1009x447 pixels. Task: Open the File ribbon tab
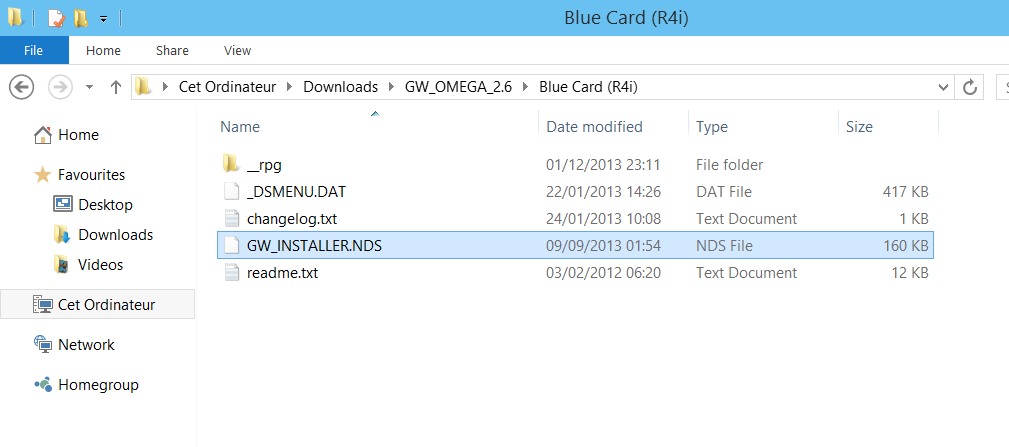[33, 50]
